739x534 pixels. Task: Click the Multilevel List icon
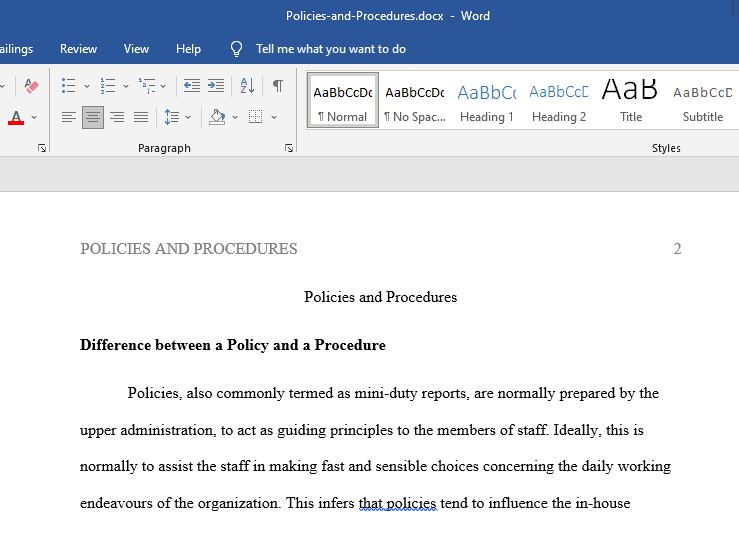click(147, 86)
